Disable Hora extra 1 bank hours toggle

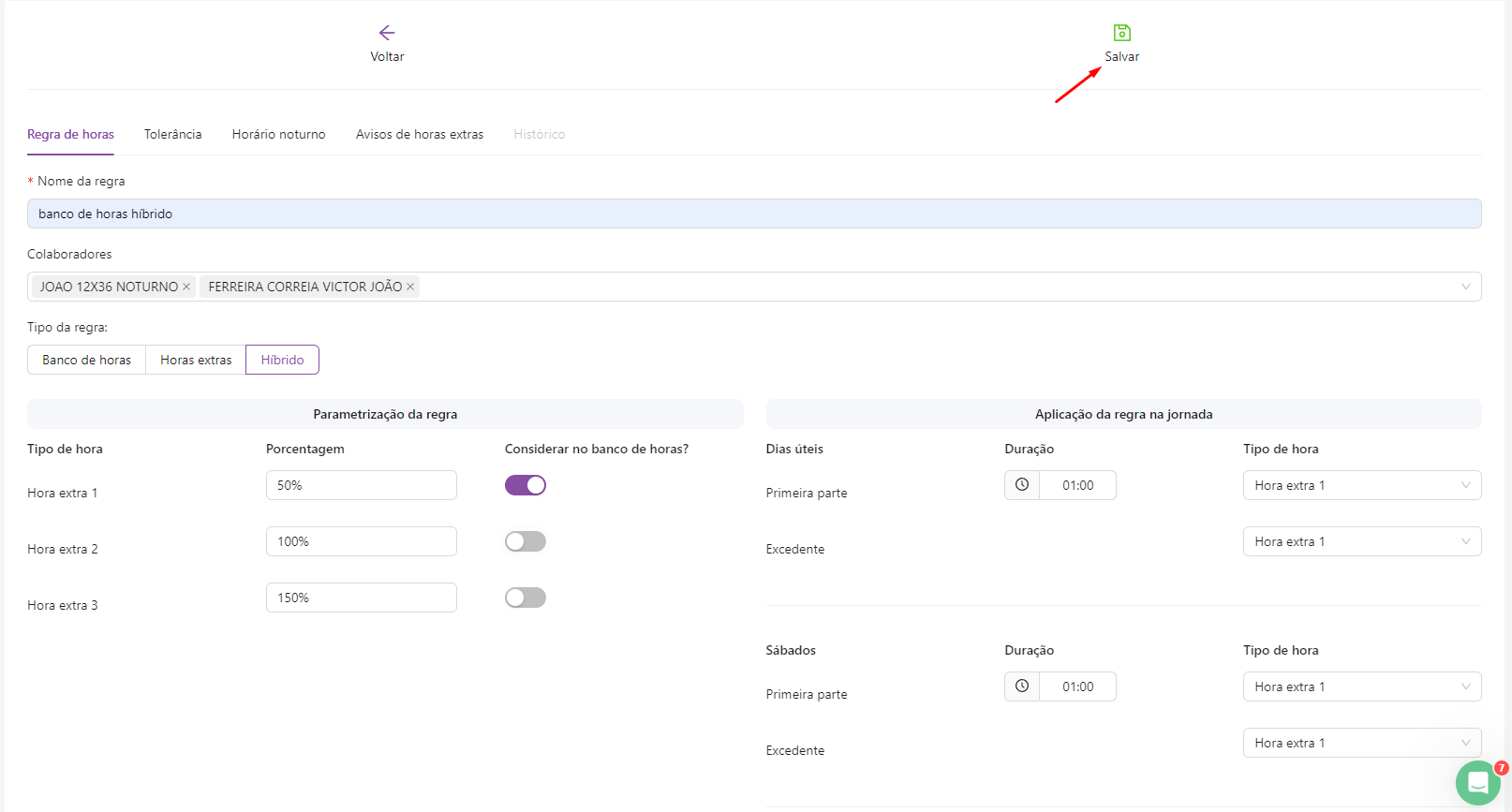coord(526,485)
